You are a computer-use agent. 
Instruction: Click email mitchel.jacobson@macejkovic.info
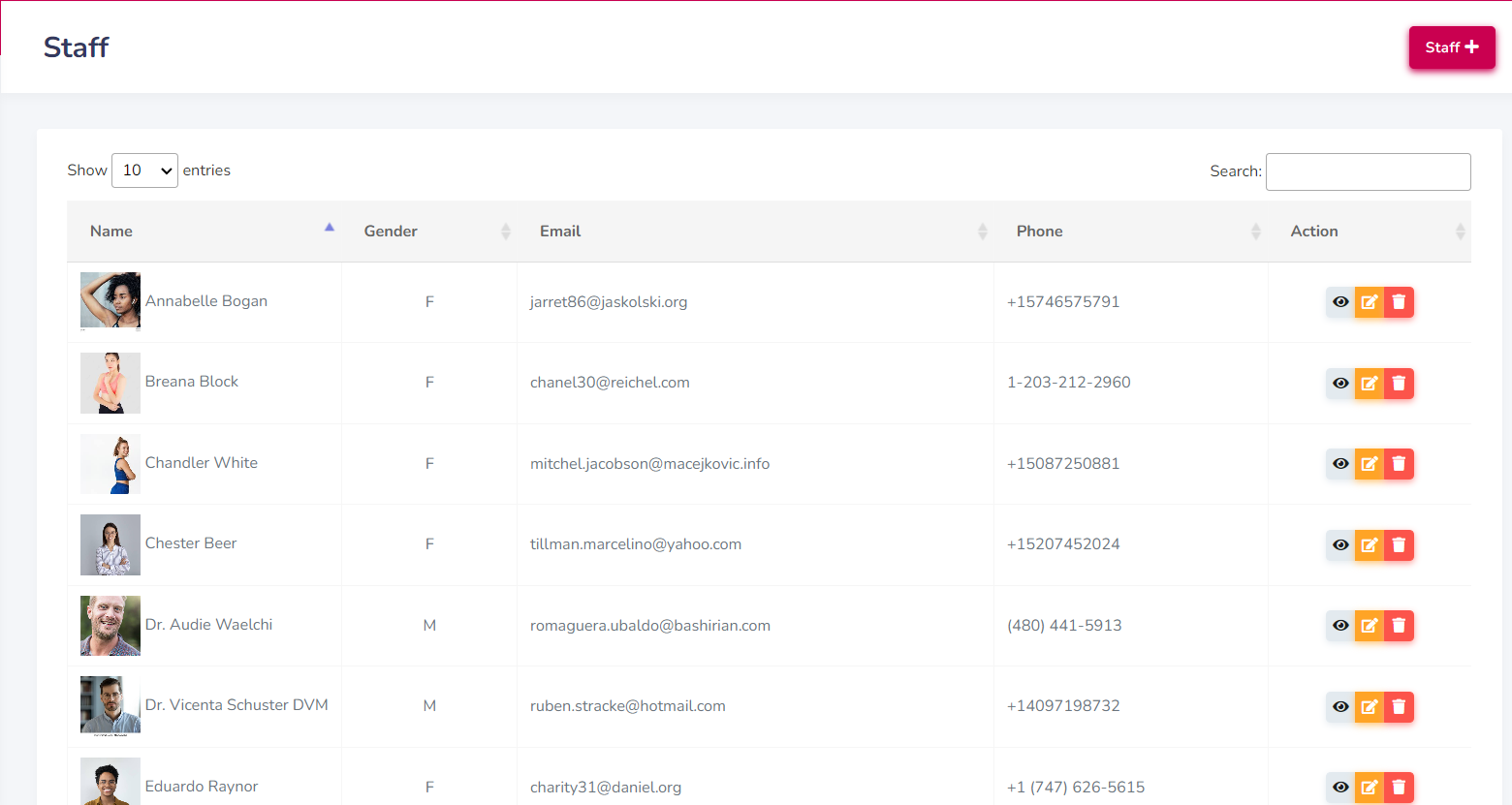(649, 464)
